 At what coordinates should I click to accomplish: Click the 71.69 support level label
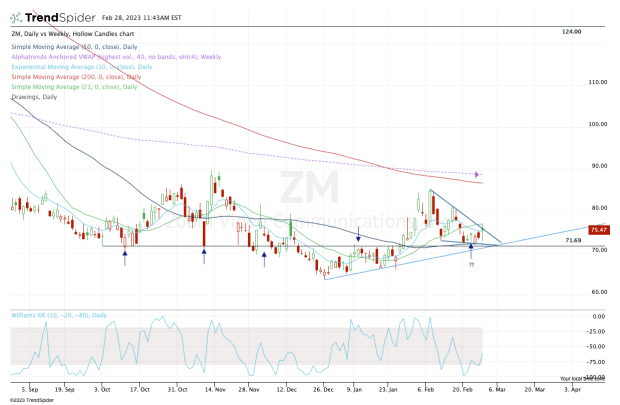[573, 240]
